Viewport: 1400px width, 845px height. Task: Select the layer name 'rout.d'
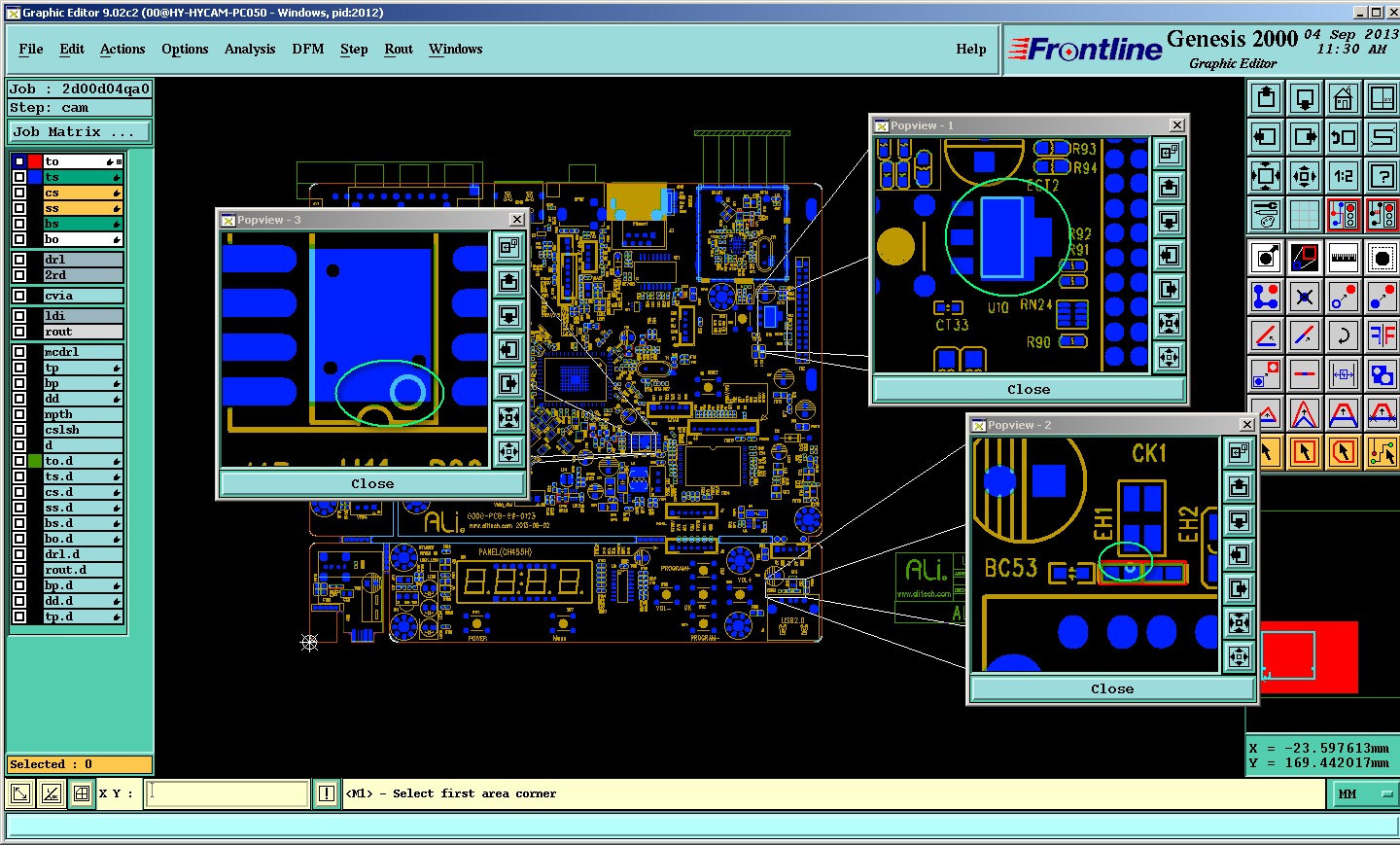83,570
